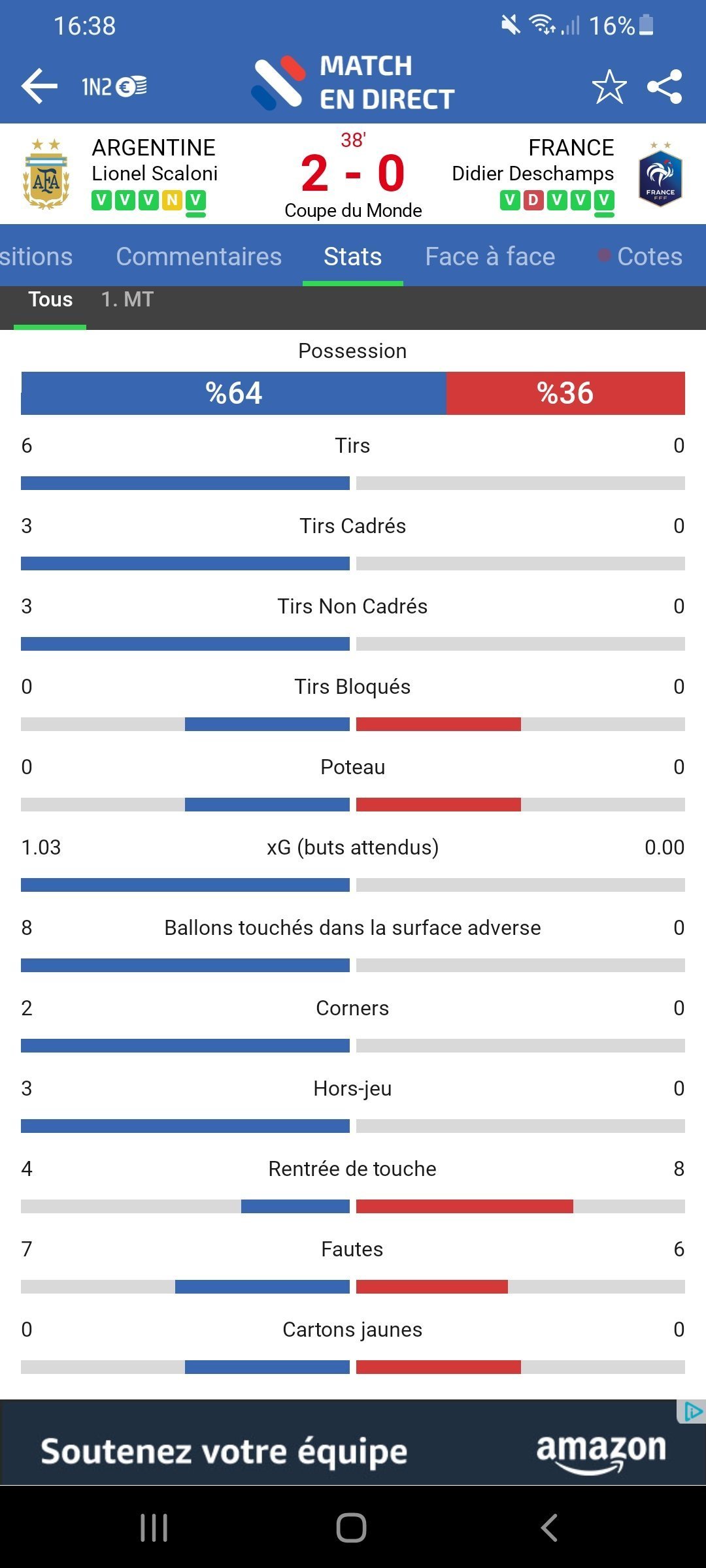The height and width of the screenshot is (1568, 706).
Task: Open the Didier Deschamps coach link
Action: (533, 173)
